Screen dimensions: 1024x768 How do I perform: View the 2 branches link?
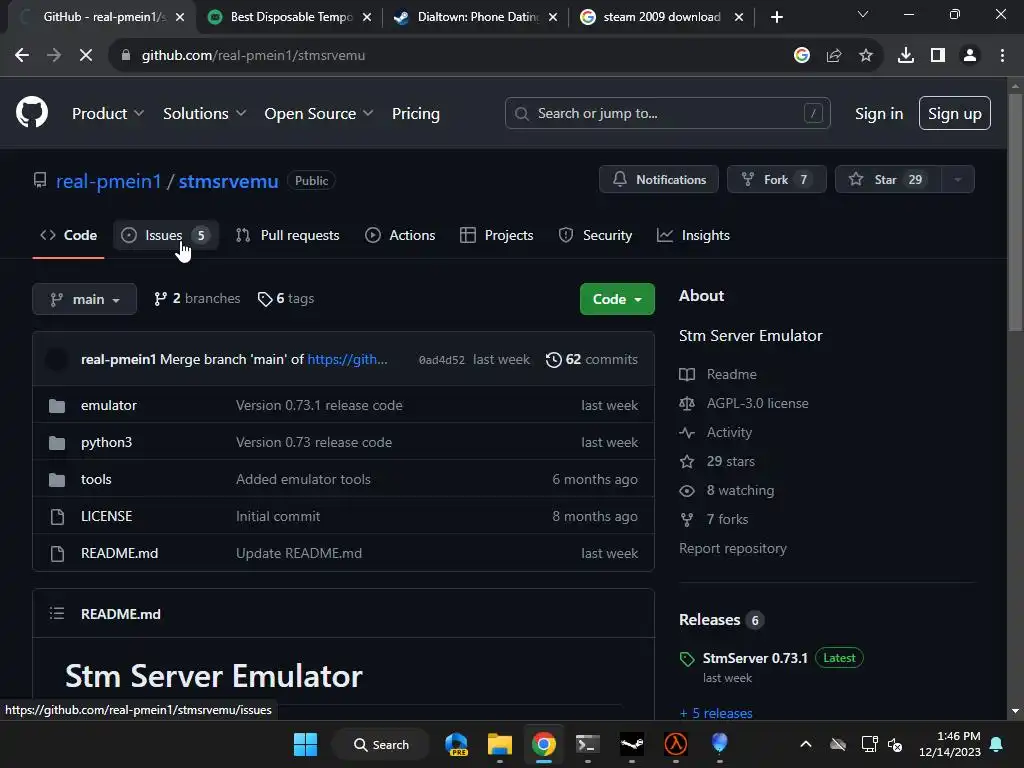[197, 298]
